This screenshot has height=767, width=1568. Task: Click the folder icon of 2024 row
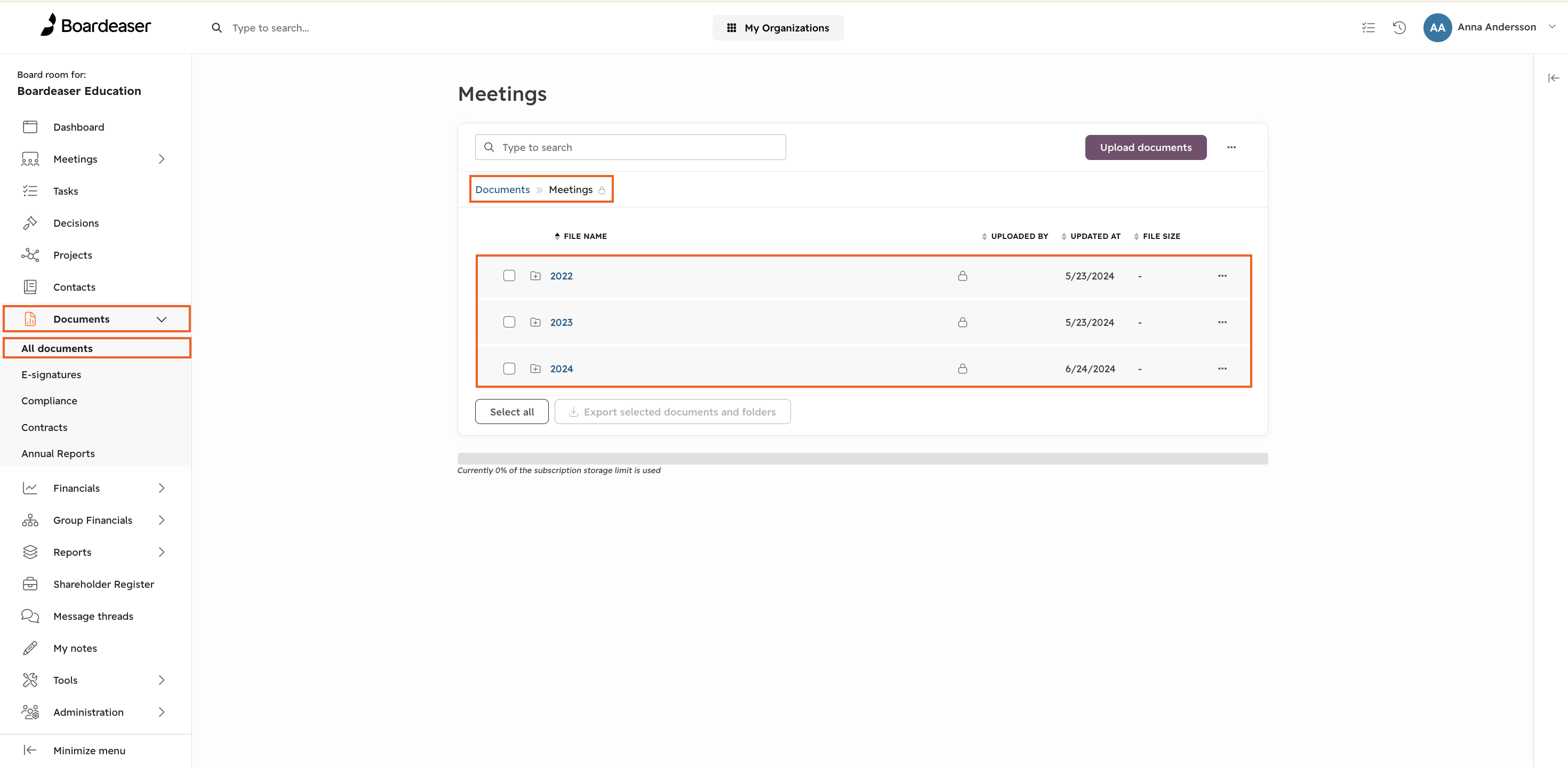[x=535, y=368]
